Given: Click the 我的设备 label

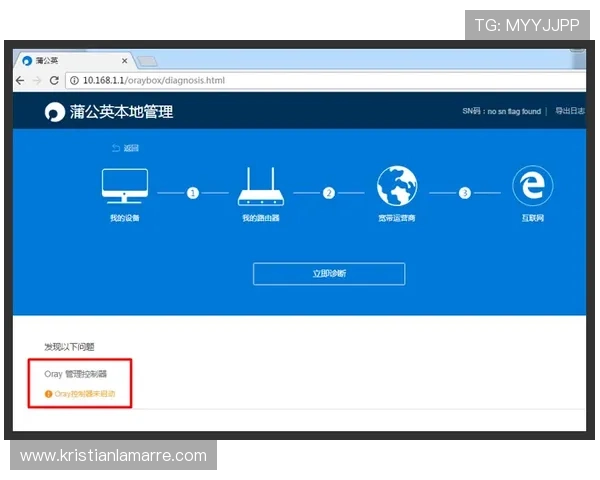Looking at the screenshot, I should 125,218.
